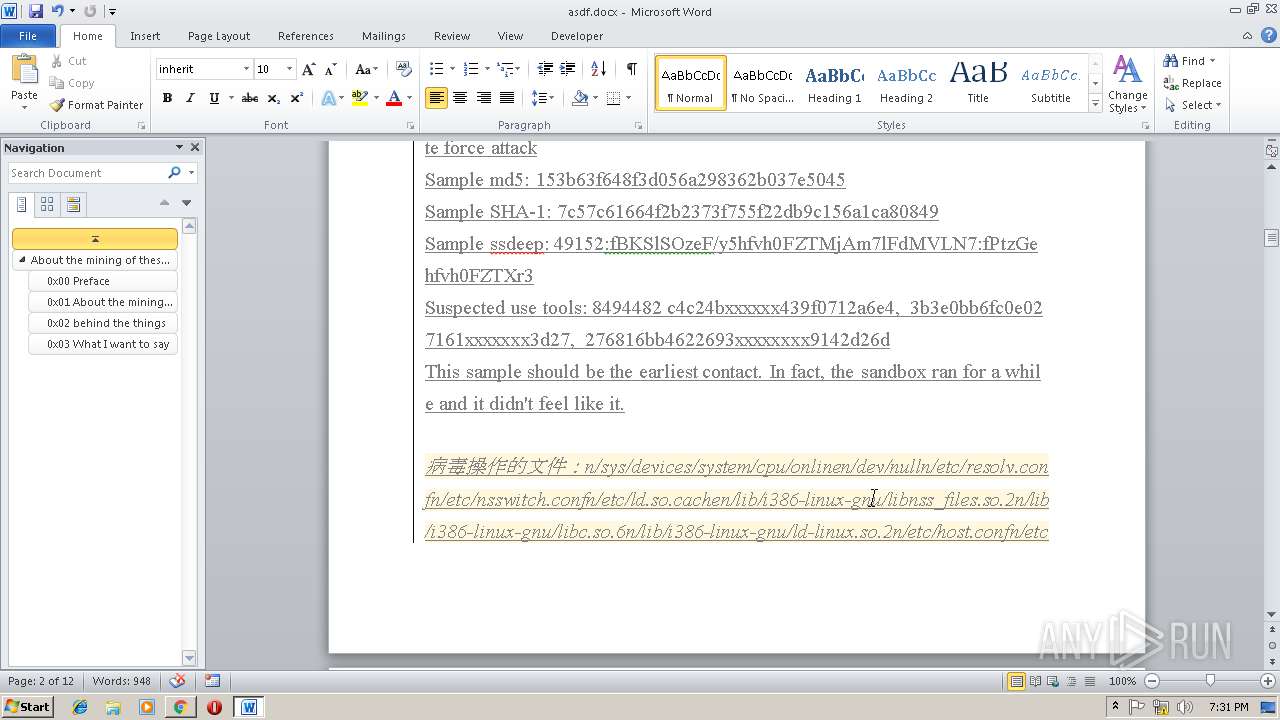Apply Shading fill color
Viewport: 1280px width, 720px height.
tap(579, 98)
